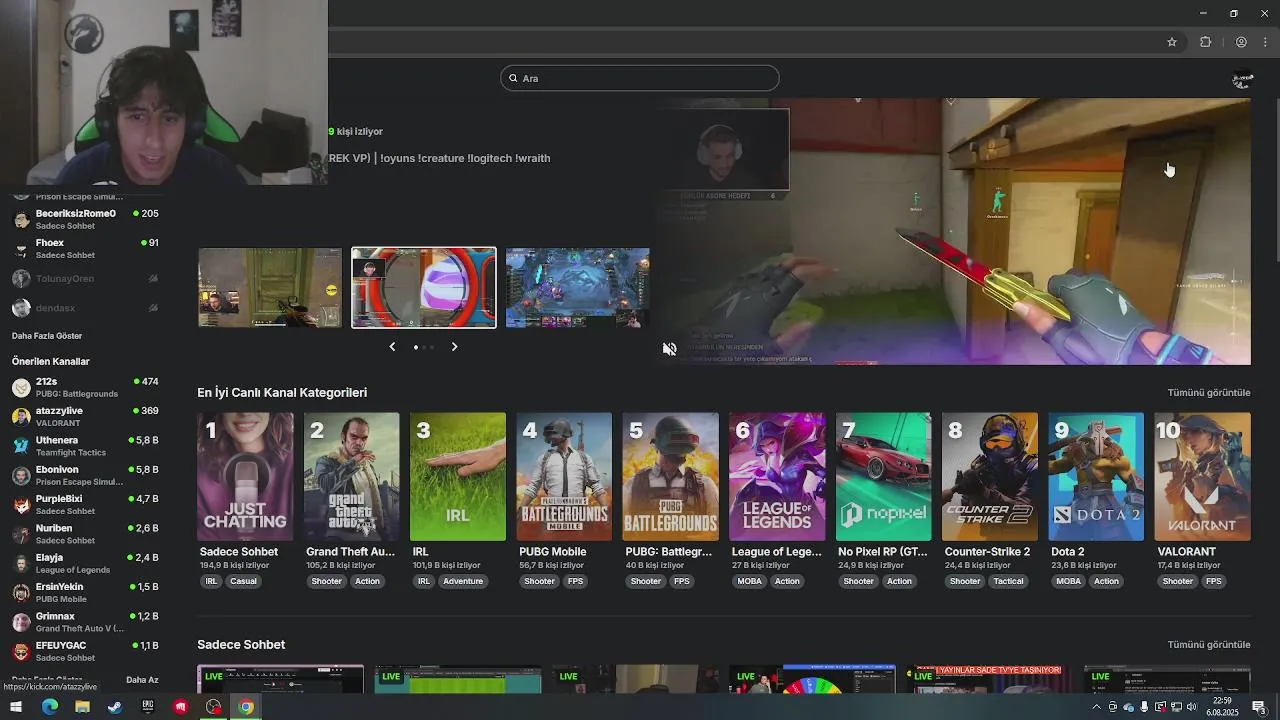Viewport: 1280px width, 720px height.
Task: Open the Windows notification center icon
Action: 1259,707
